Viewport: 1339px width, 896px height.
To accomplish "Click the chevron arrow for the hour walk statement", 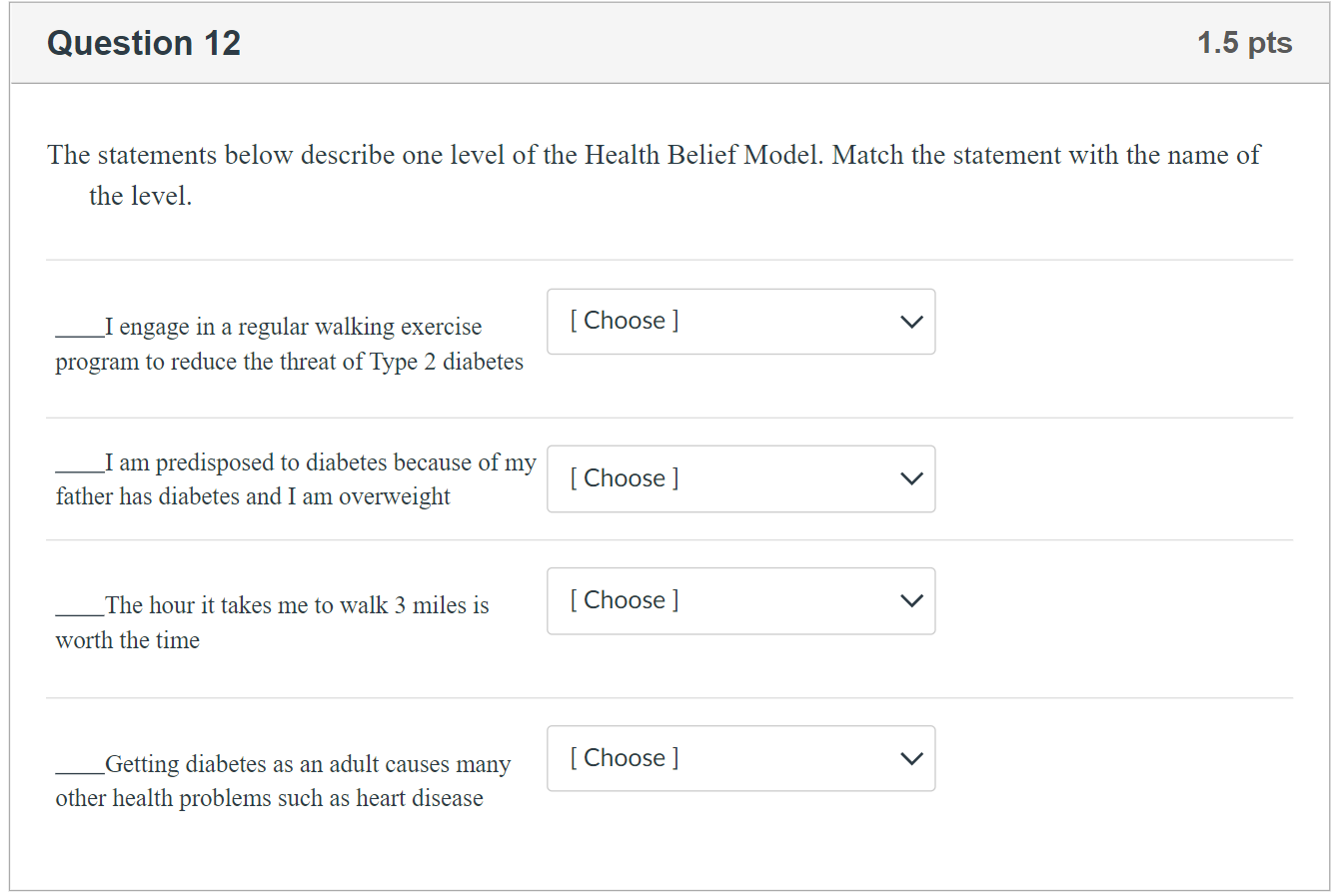I will (x=910, y=600).
